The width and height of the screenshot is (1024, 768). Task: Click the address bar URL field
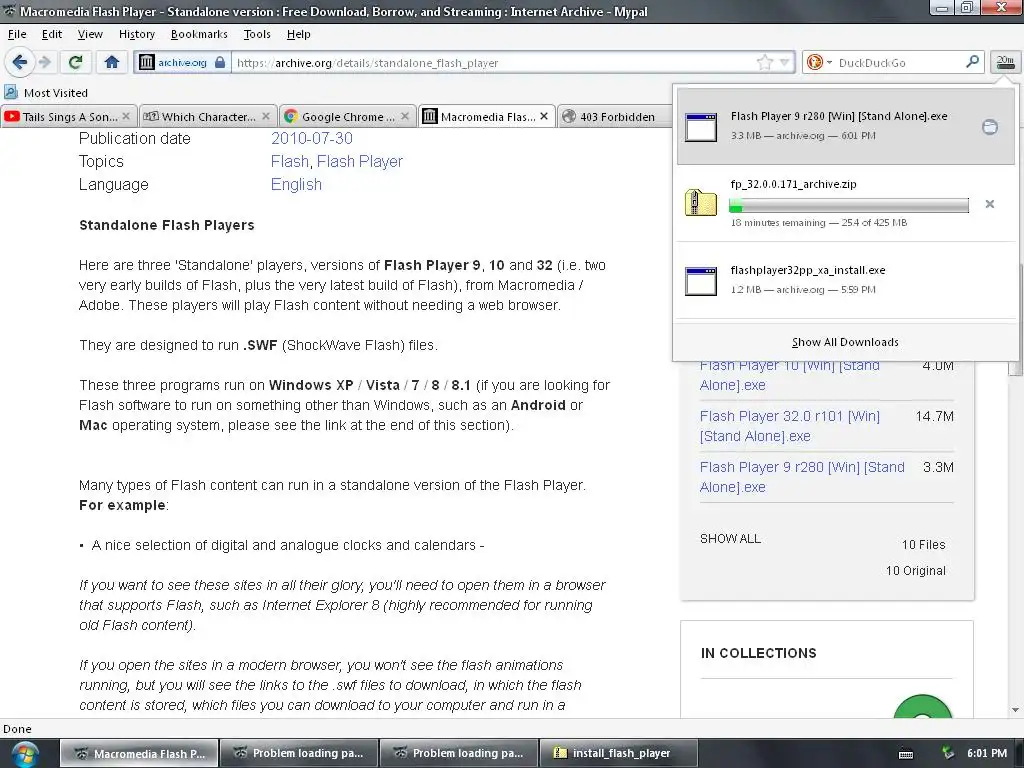494,63
